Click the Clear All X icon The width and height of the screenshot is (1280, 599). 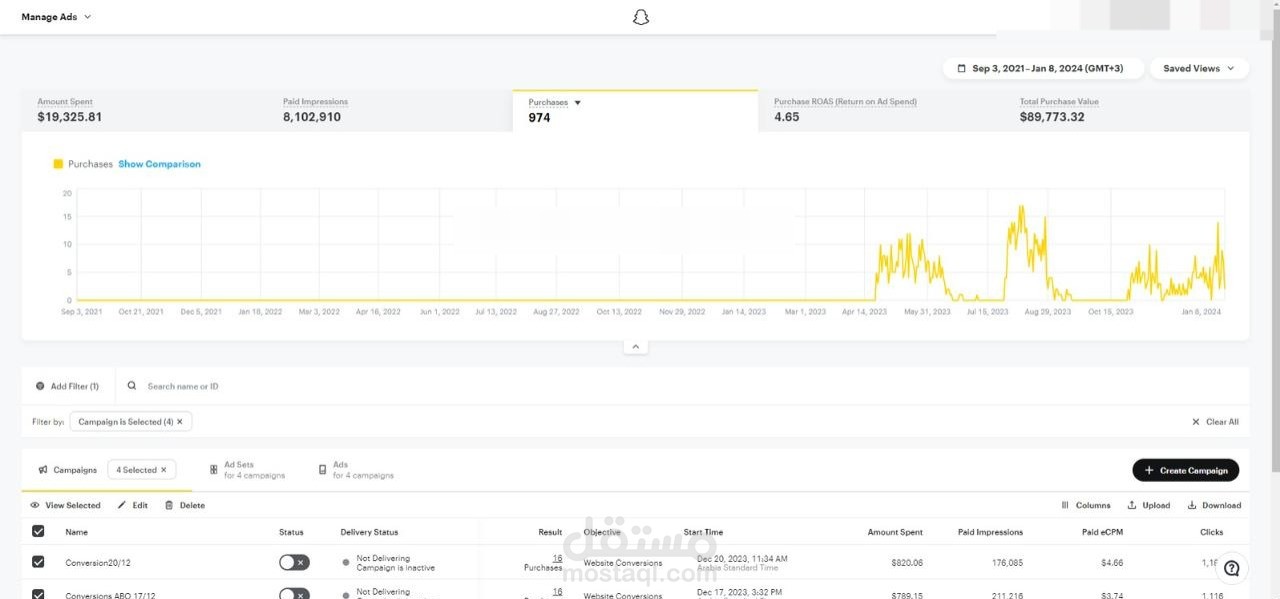point(1196,422)
